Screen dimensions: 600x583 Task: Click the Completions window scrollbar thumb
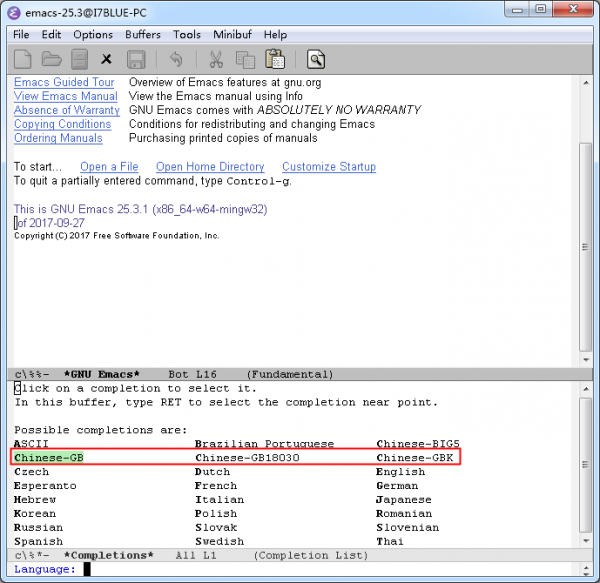(586, 465)
